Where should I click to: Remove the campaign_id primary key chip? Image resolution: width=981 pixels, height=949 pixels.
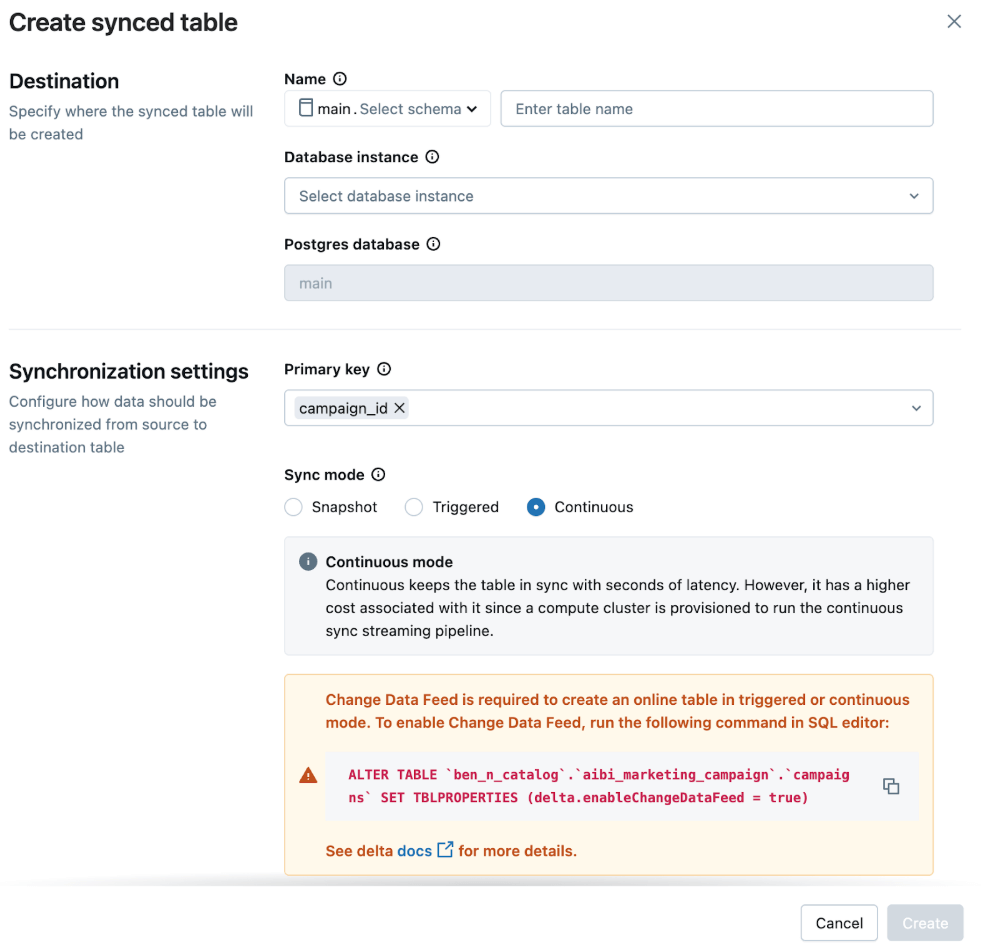point(399,408)
